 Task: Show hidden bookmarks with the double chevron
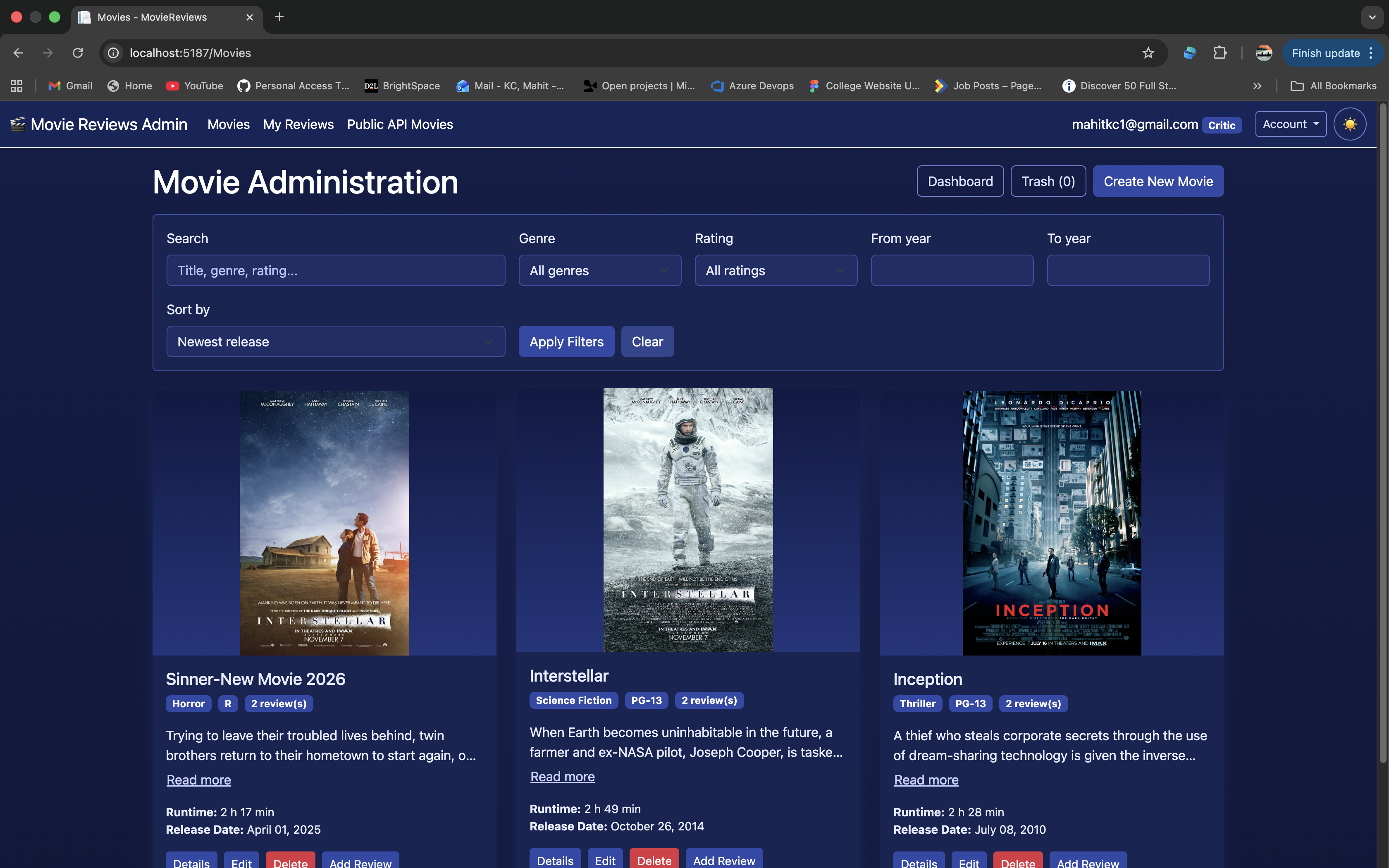tap(1257, 86)
